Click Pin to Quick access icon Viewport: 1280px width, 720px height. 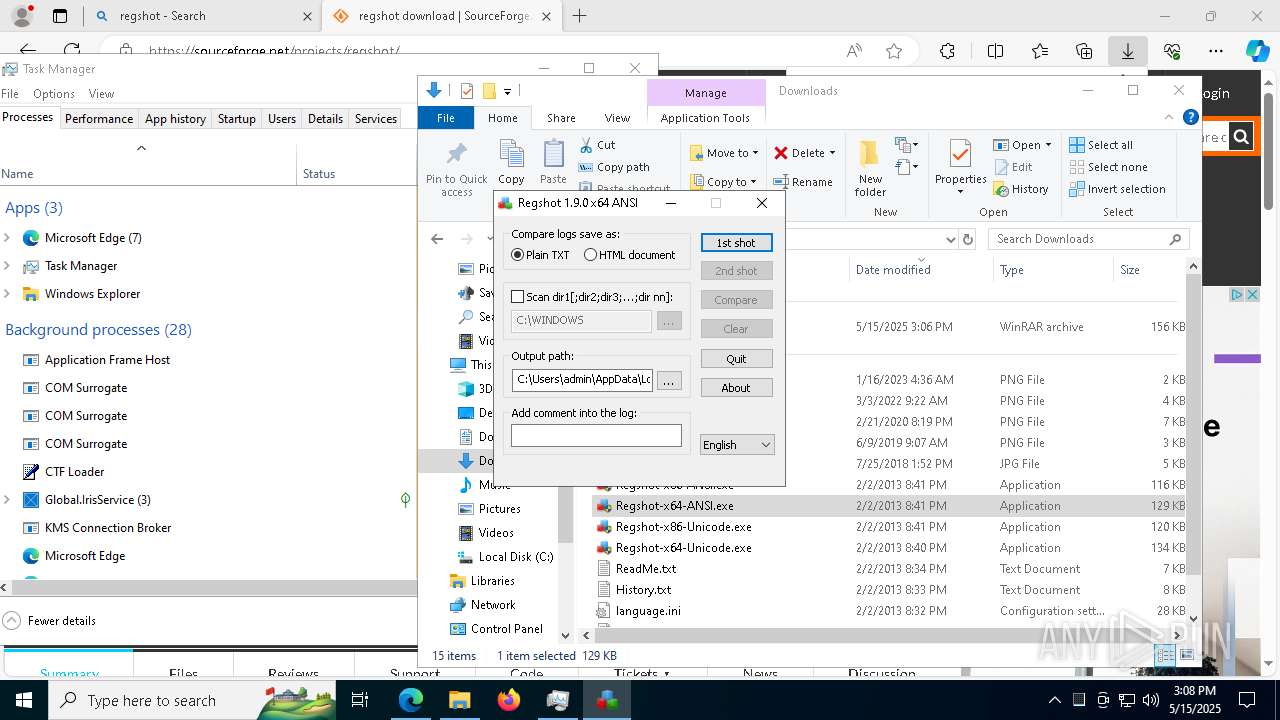(x=457, y=154)
